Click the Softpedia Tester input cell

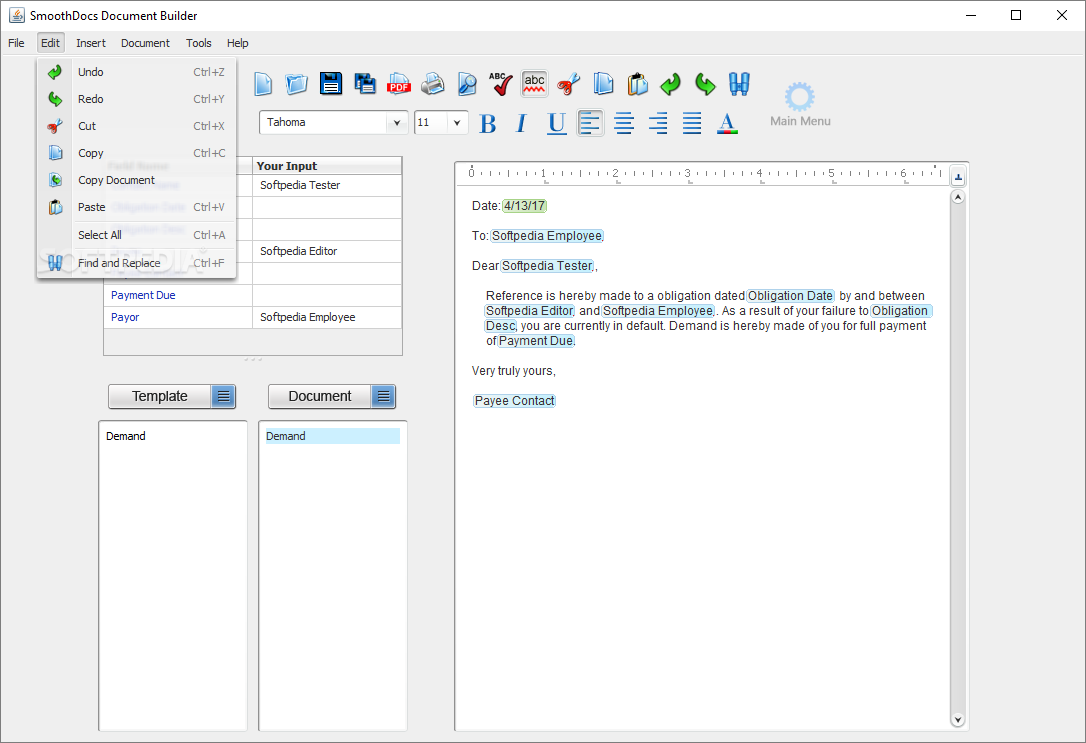pyautogui.click(x=327, y=186)
